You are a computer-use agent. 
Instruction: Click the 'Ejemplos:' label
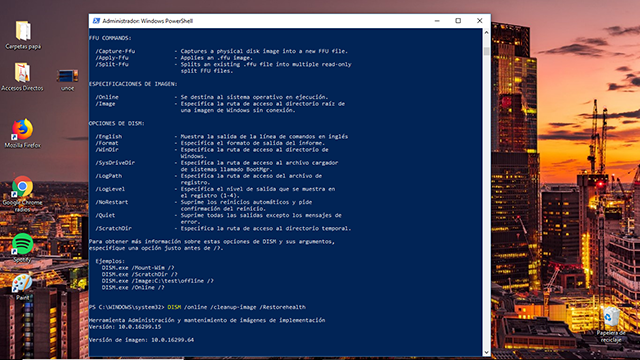pyautogui.click(x=110, y=261)
